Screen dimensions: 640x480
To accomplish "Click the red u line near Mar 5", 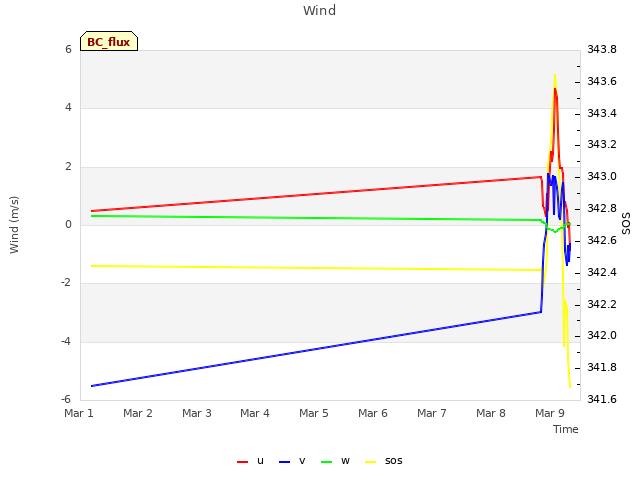I will tap(314, 194).
